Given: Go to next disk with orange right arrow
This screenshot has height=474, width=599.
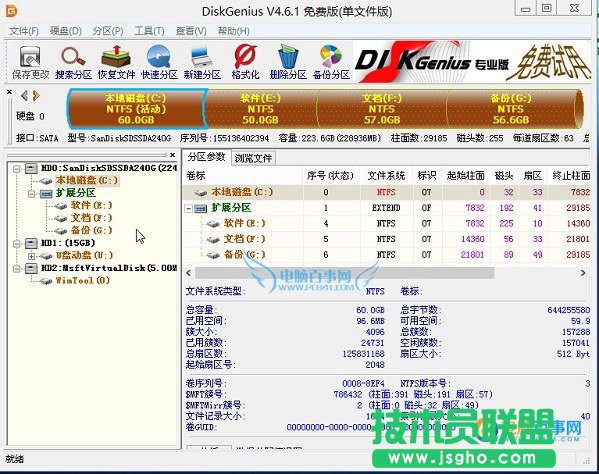Looking at the screenshot, I should [36, 95].
